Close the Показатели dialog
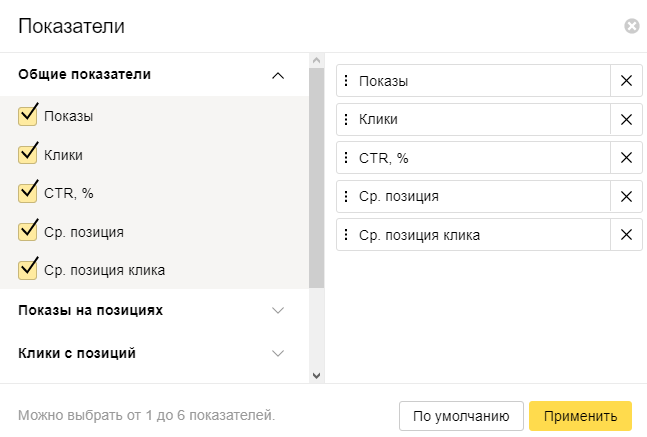 coord(631,27)
